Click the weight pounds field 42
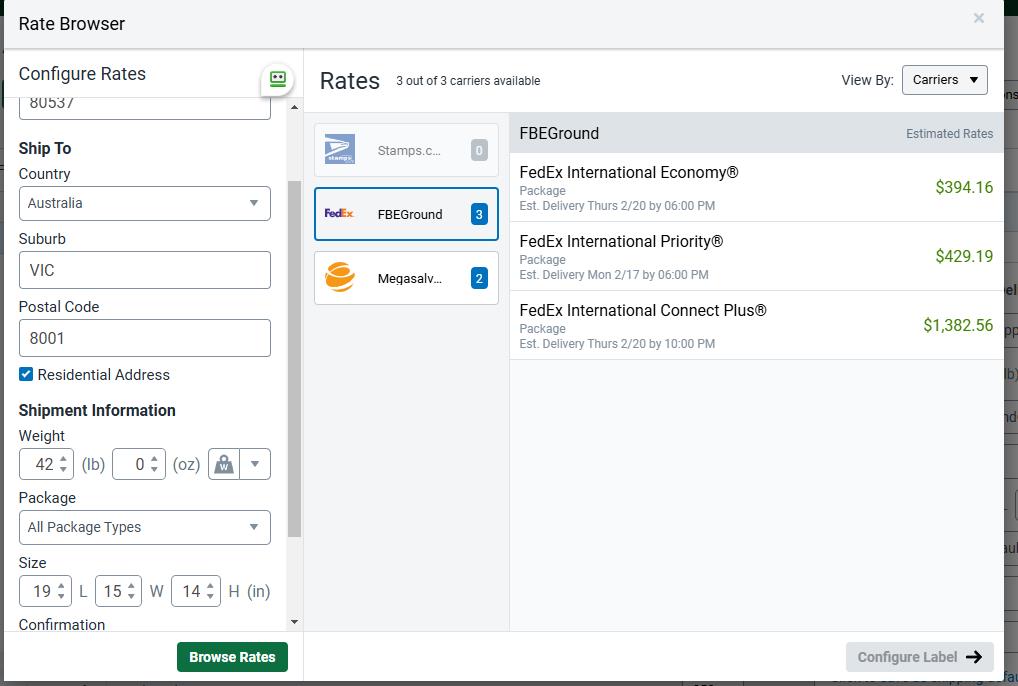 pos(46,464)
